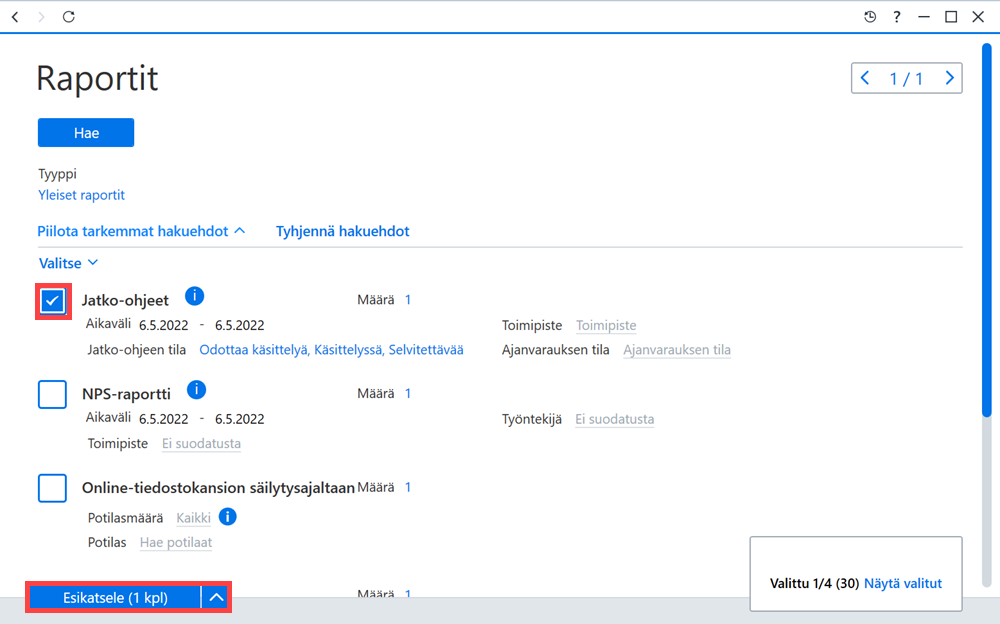Viewport: 1000px width, 624px height.
Task: Open the help question mark icon
Action: coord(897,17)
